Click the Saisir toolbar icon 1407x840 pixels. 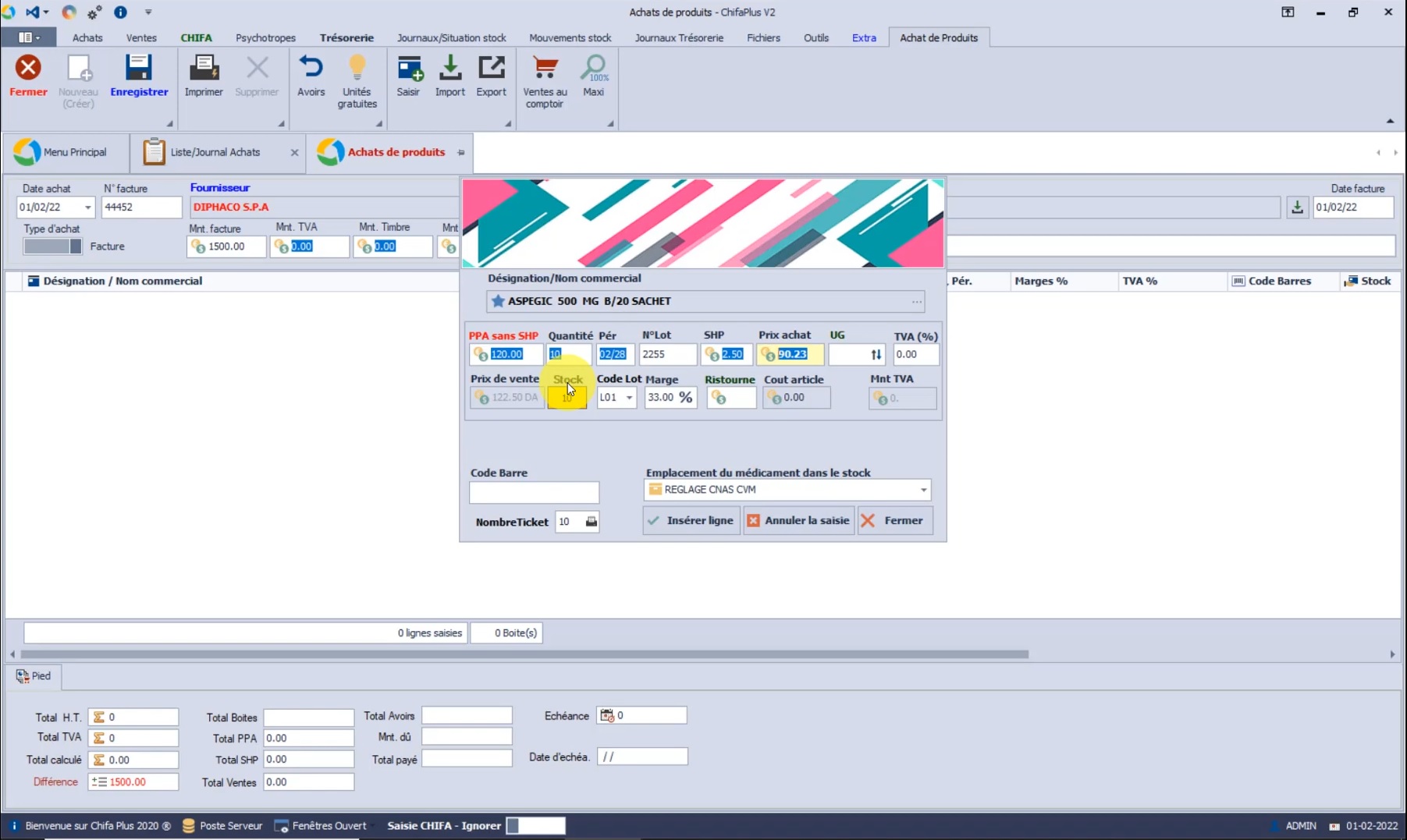pos(408,69)
